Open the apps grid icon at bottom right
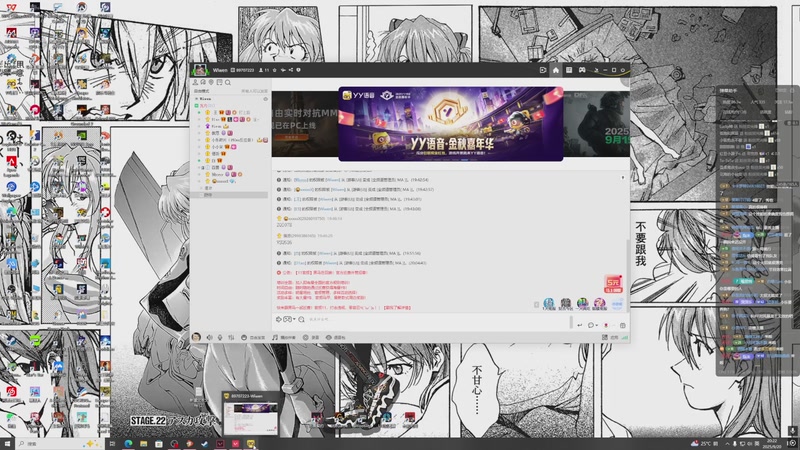This screenshot has width=800, height=450. coord(605,337)
